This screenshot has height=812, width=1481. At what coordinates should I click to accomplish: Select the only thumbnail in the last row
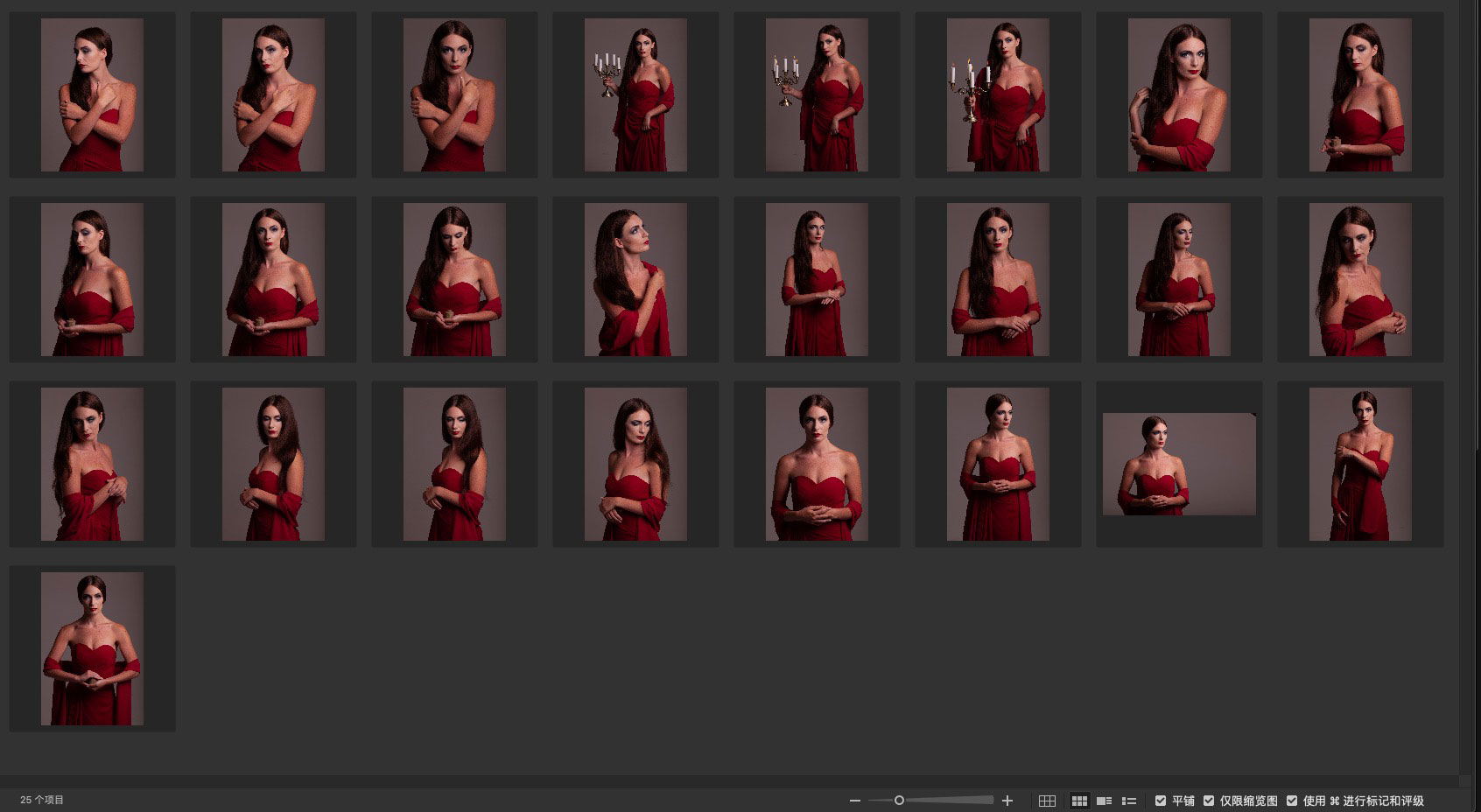coord(92,648)
